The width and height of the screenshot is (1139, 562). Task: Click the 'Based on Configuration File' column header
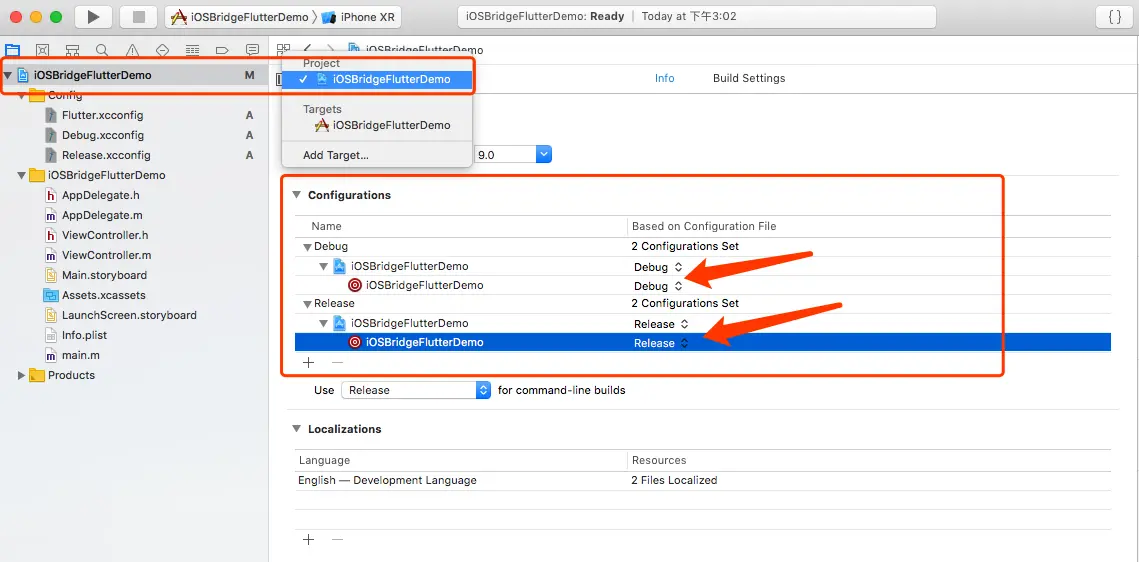point(704,226)
